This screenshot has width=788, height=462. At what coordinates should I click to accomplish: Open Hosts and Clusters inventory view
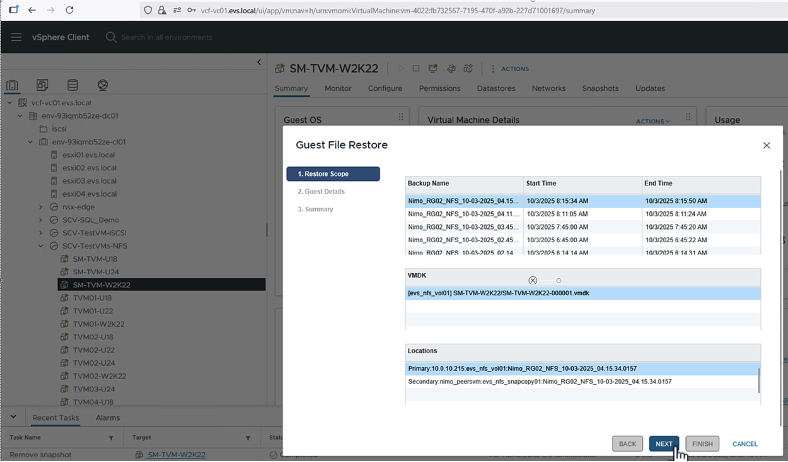click(12, 85)
